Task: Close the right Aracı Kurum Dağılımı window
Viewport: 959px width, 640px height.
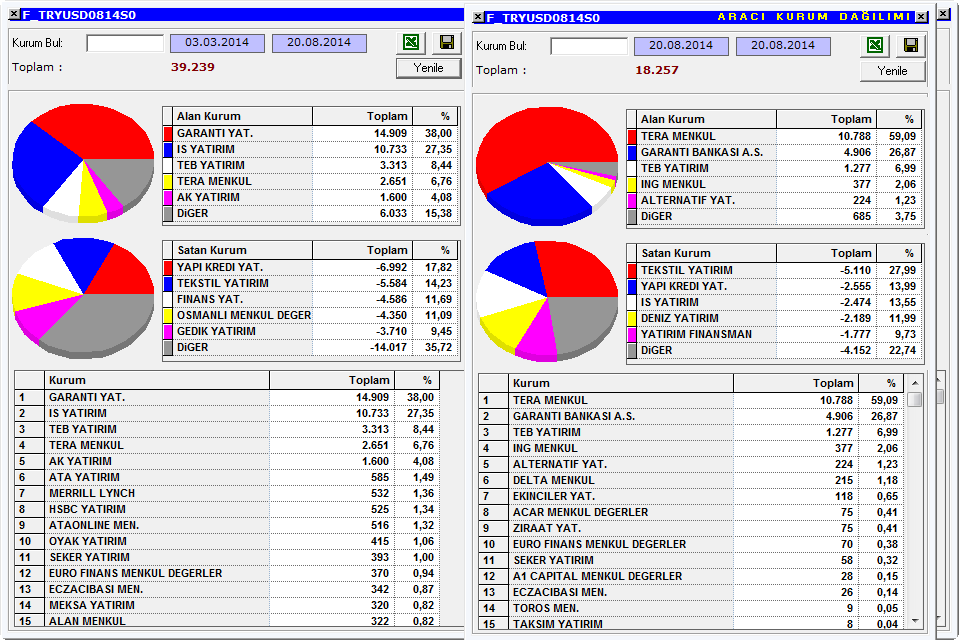Action: 921,17
